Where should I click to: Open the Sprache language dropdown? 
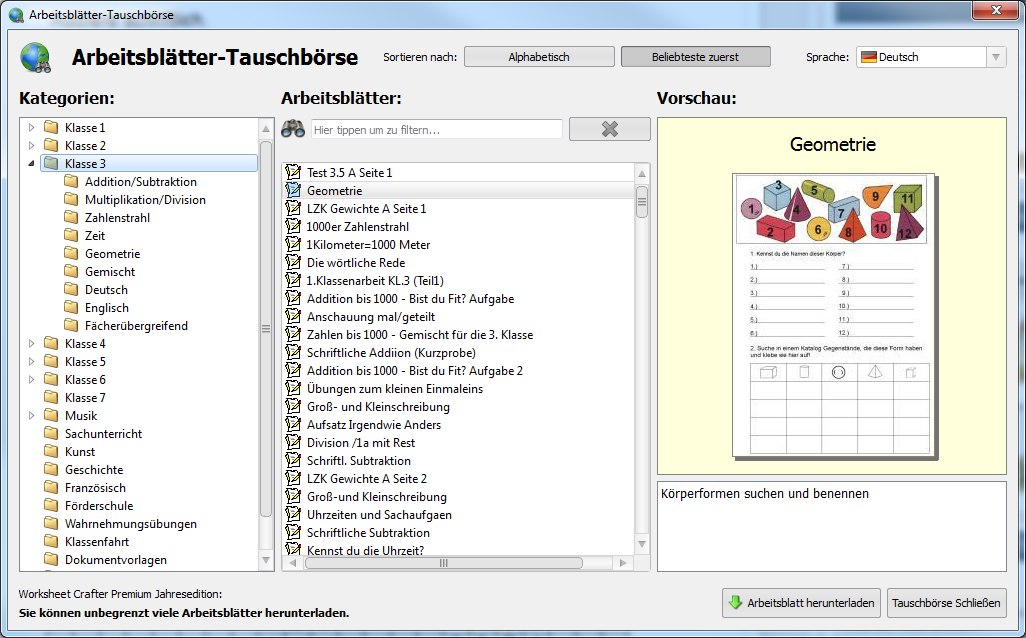[930, 57]
